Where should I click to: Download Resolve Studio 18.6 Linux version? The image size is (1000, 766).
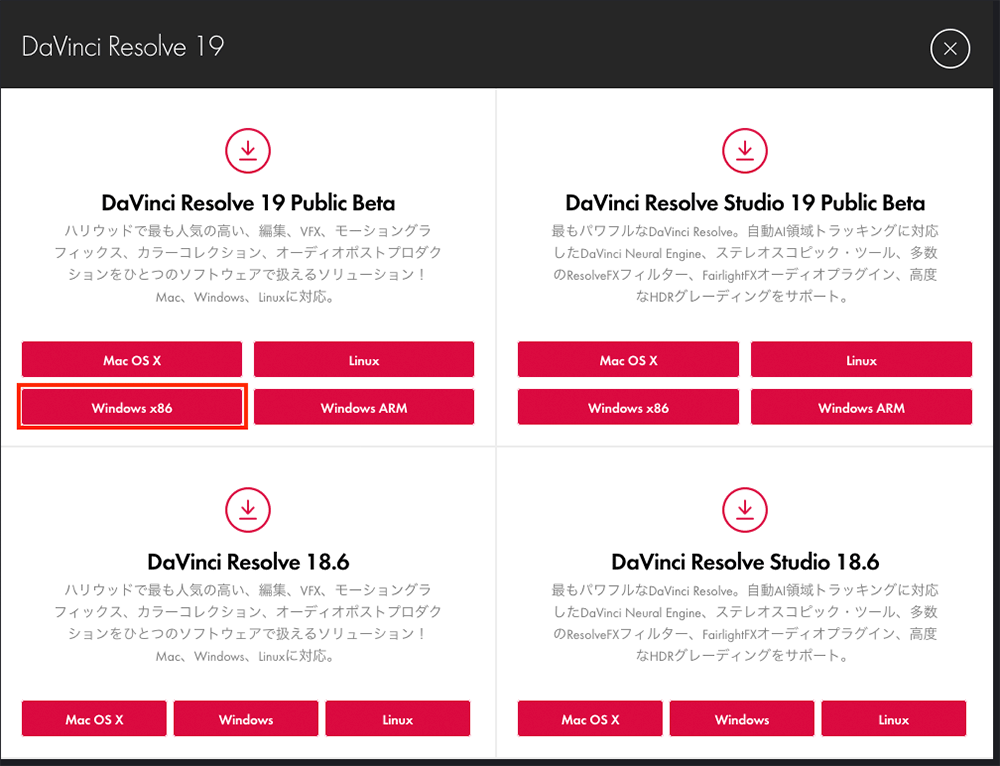click(x=894, y=719)
